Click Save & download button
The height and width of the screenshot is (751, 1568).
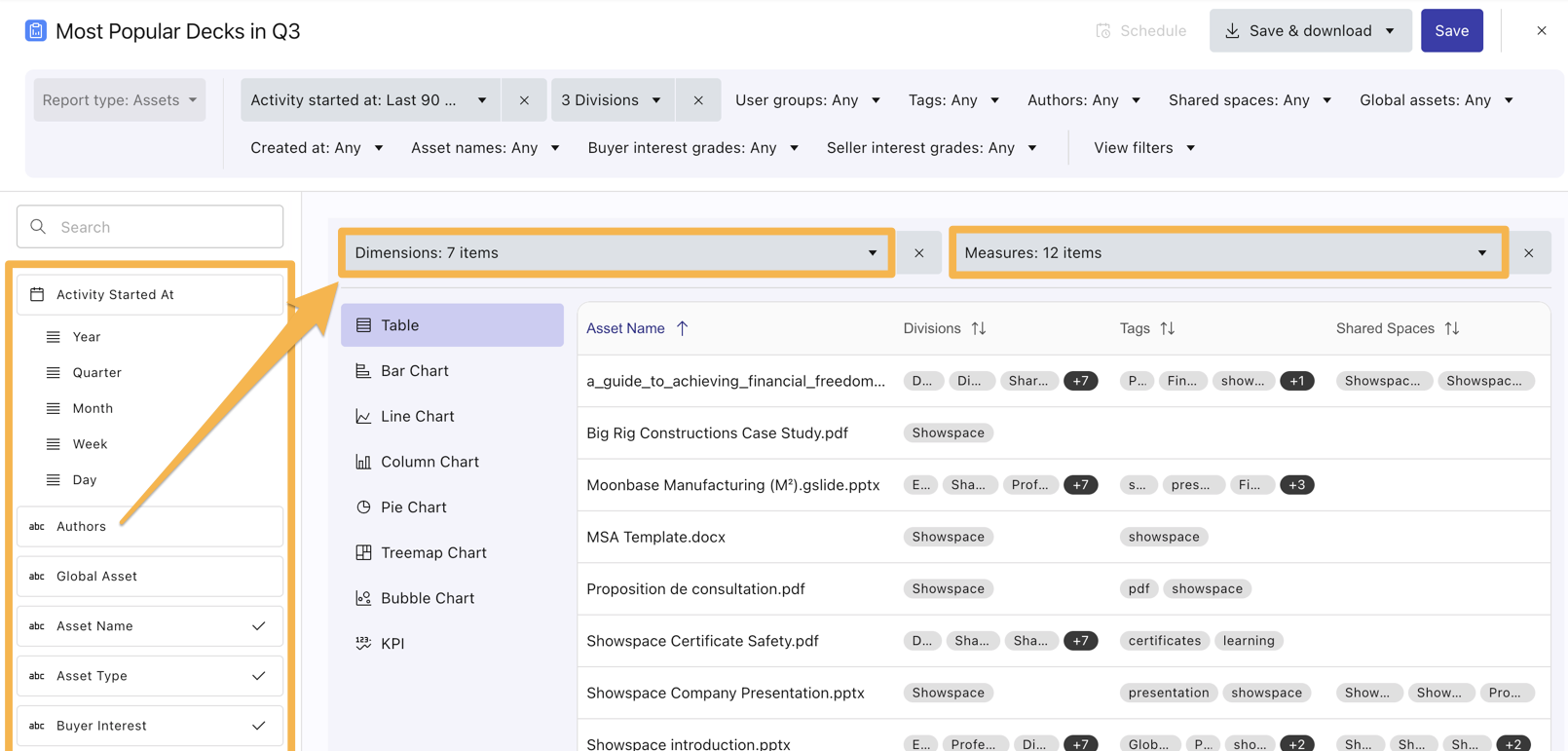click(1310, 31)
